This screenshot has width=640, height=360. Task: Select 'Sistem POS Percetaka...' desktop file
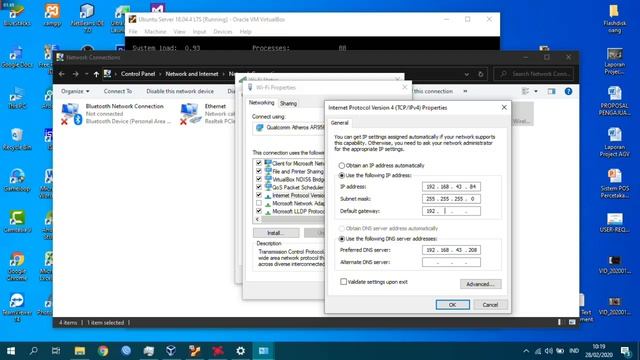615,184
